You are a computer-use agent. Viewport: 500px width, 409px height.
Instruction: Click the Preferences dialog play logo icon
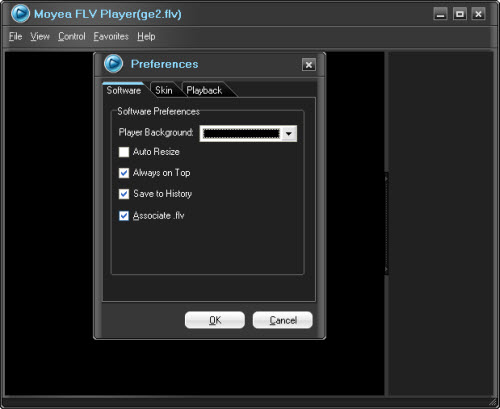[113, 63]
